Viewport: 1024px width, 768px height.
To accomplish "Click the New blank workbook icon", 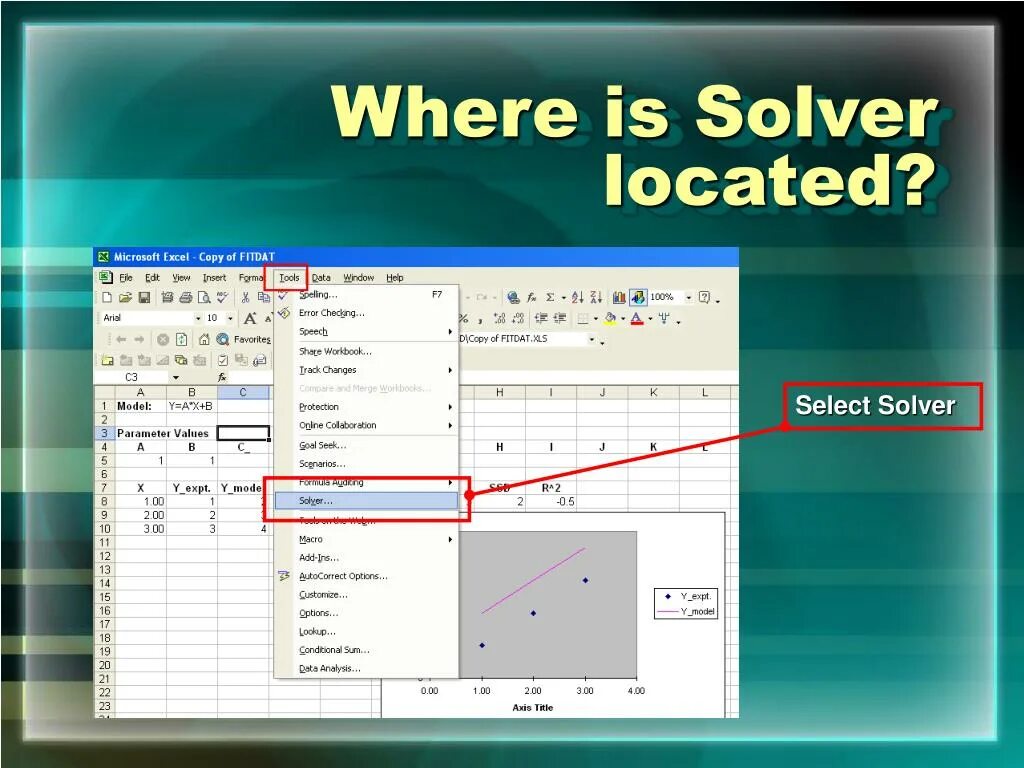I will pos(106,298).
